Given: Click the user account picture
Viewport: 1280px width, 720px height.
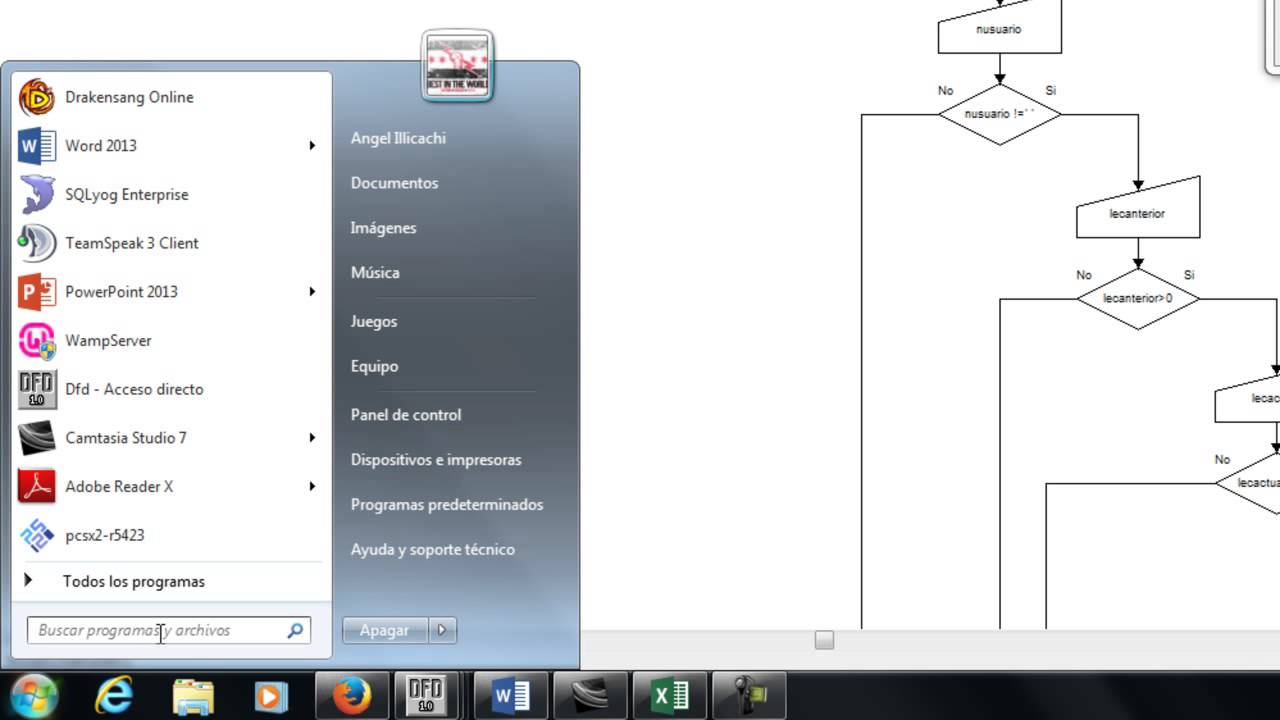Looking at the screenshot, I should pyautogui.click(x=457, y=66).
